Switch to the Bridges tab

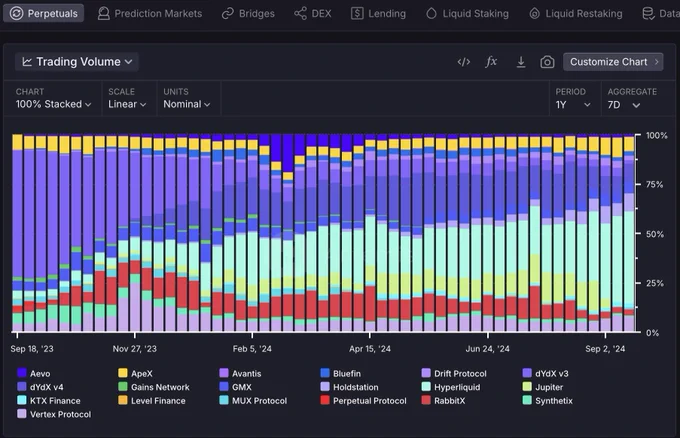(248, 13)
